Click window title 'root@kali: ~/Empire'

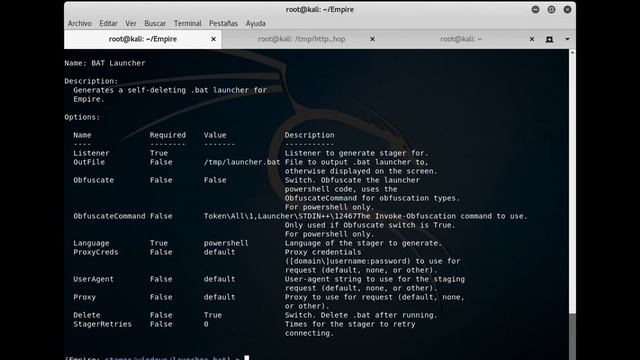(320, 9)
